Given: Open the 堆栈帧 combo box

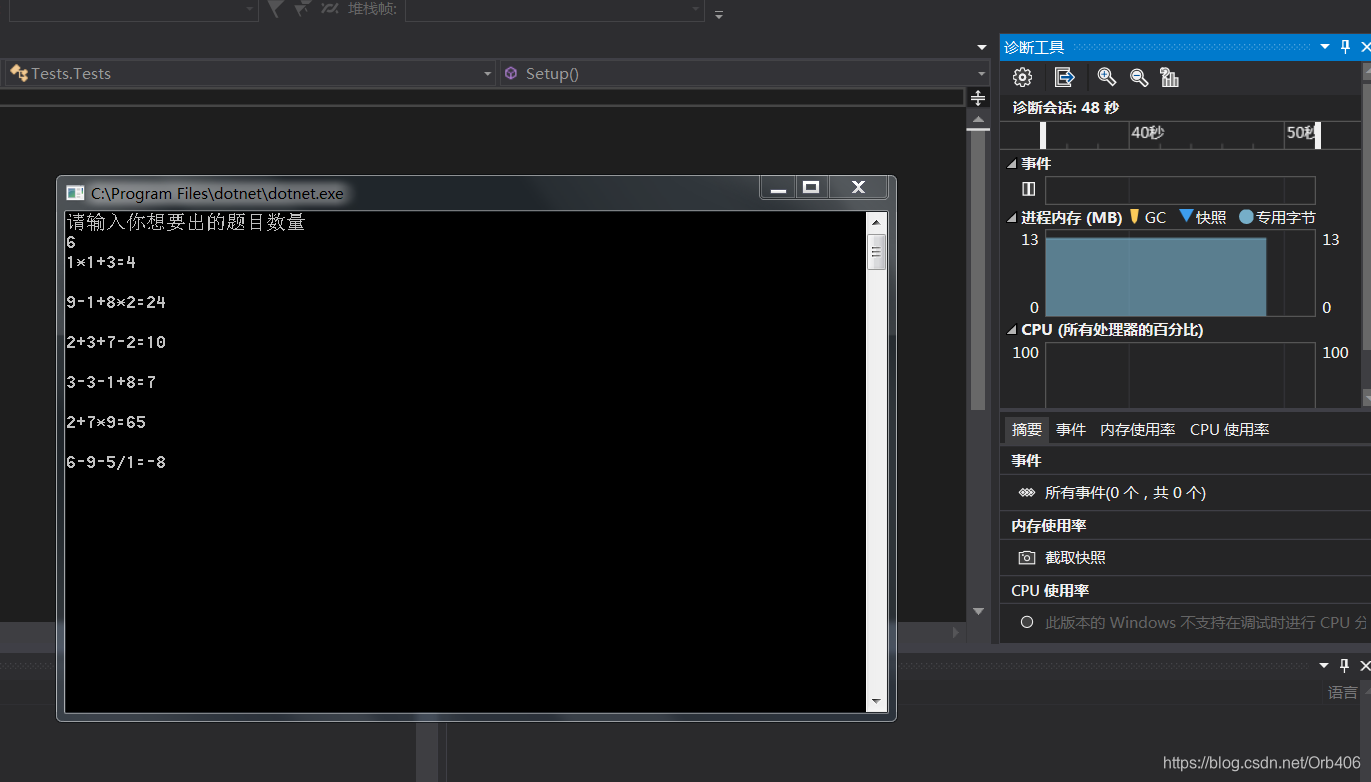Looking at the screenshot, I should pyautogui.click(x=554, y=10).
